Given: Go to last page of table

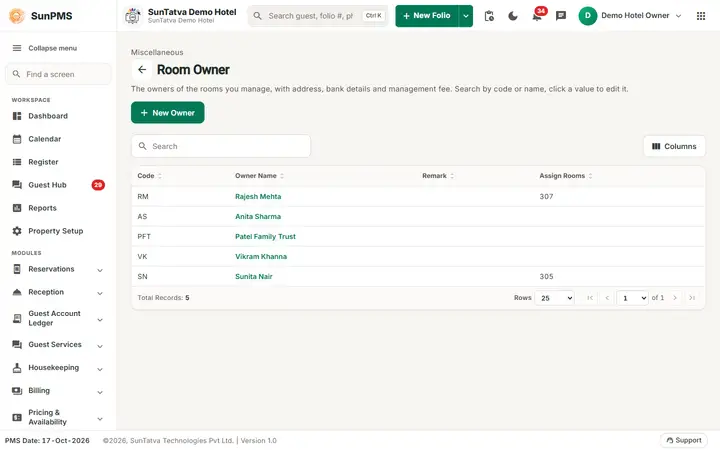Looking at the screenshot, I should tap(692, 298).
